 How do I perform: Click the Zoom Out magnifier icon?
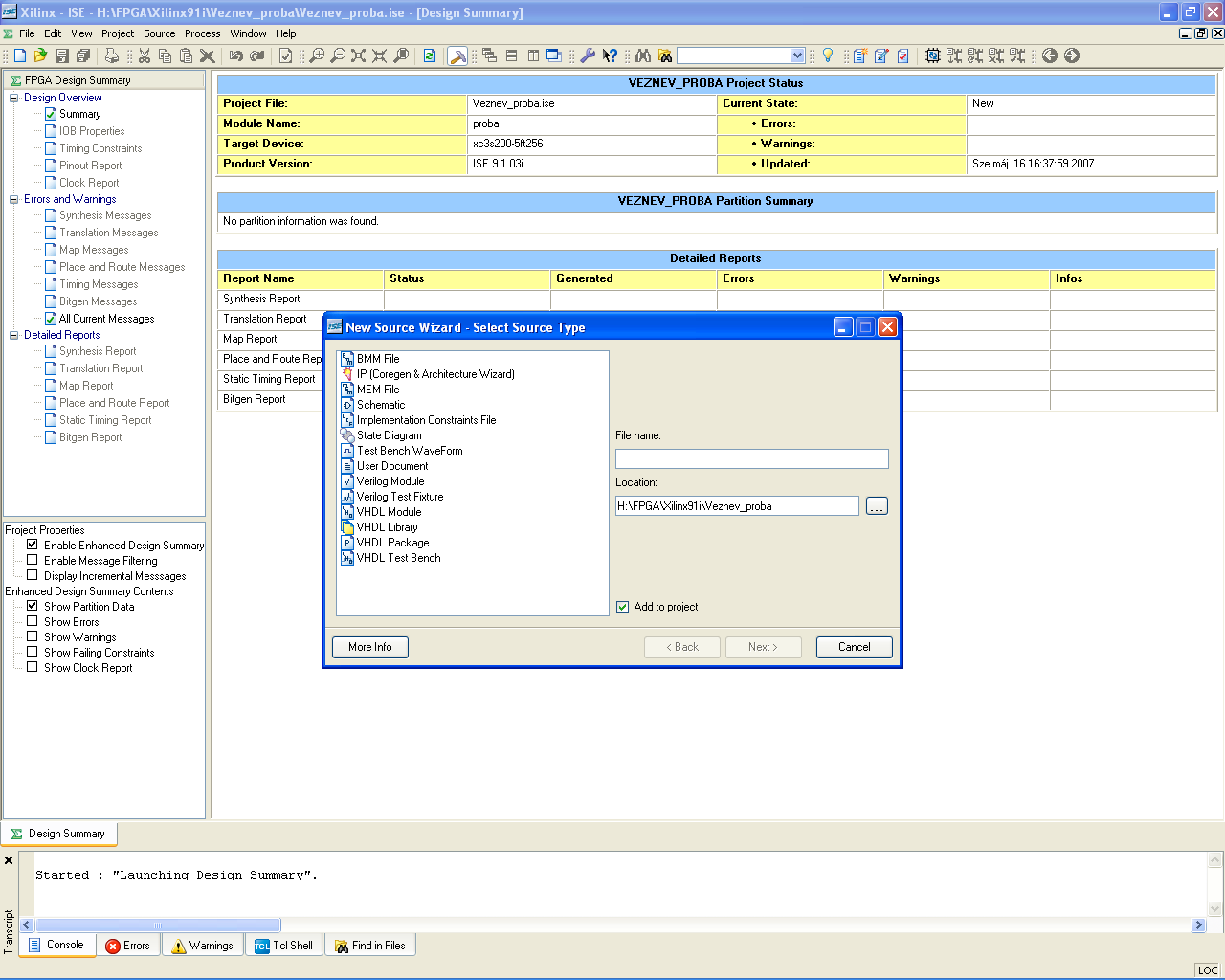point(338,56)
